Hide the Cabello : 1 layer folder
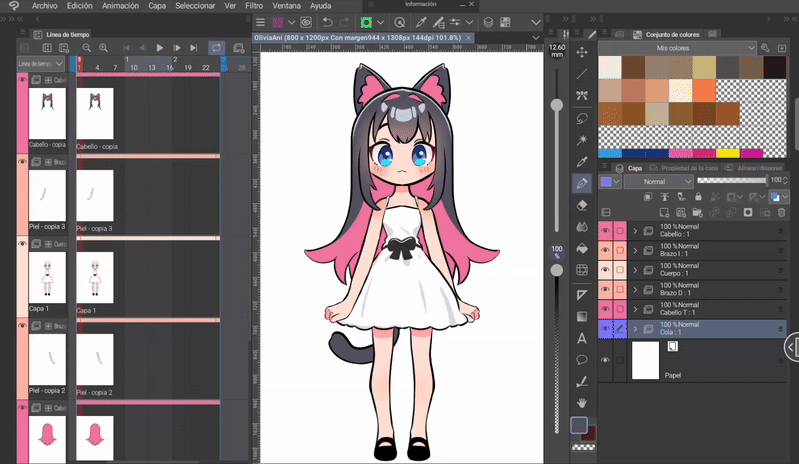 tap(605, 231)
